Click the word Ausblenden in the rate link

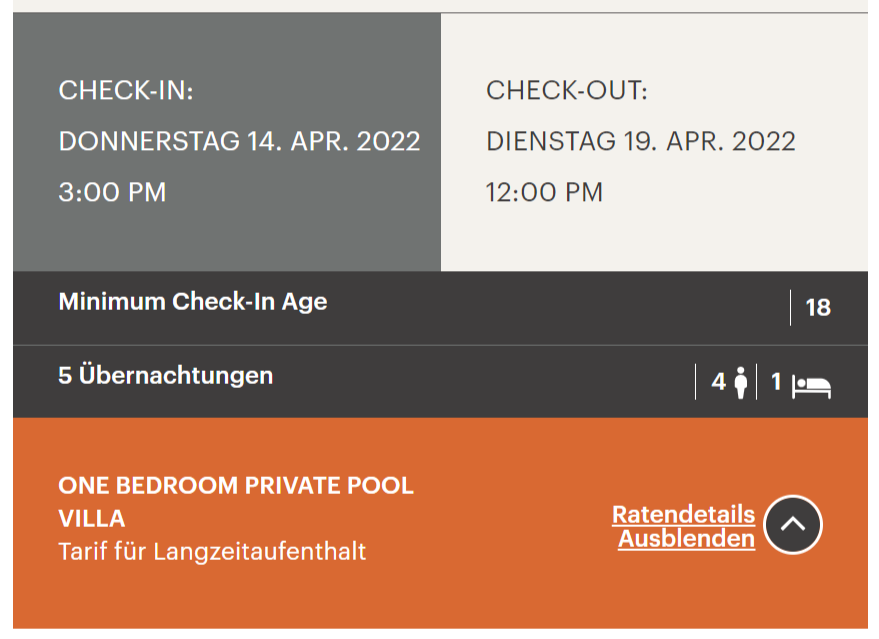(686, 539)
